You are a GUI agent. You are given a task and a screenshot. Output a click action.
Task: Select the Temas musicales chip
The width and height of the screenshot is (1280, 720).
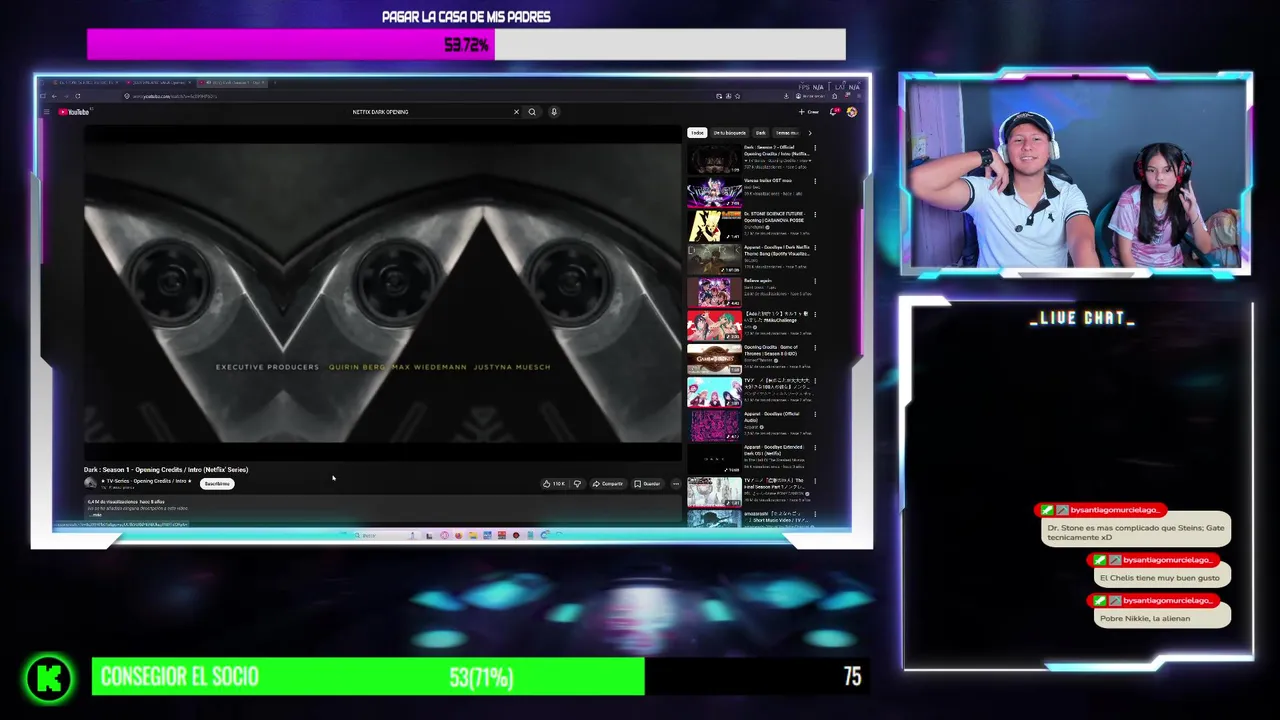pyautogui.click(x=788, y=132)
